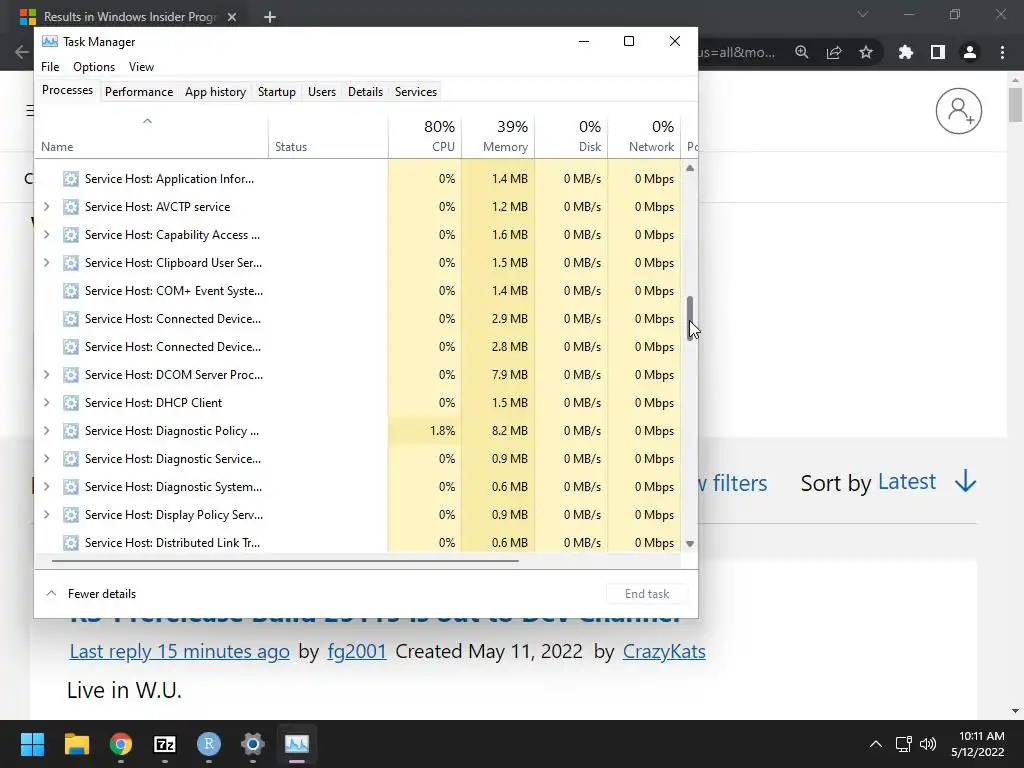Open Chrome's three-dot menu
Image resolution: width=1024 pixels, height=768 pixels.
click(x=1002, y=52)
